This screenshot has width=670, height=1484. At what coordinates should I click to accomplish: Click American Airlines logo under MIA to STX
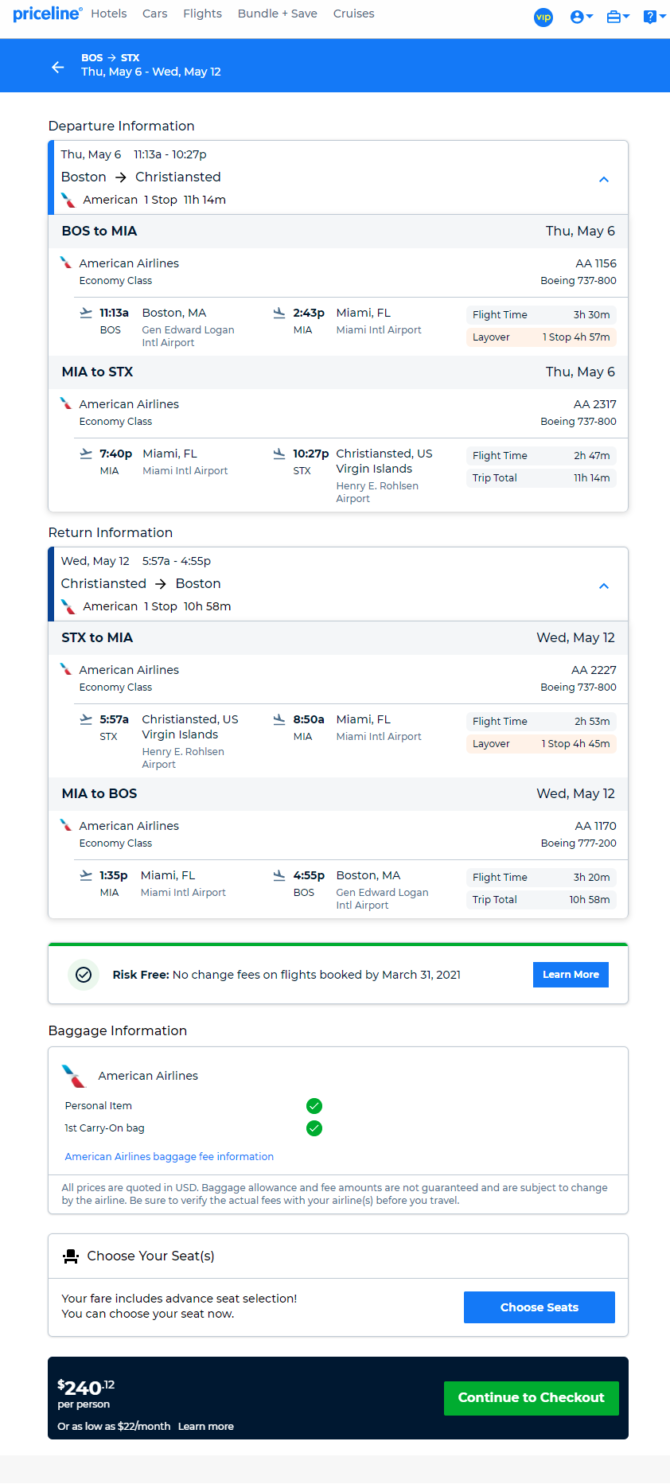pyautogui.click(x=66, y=404)
